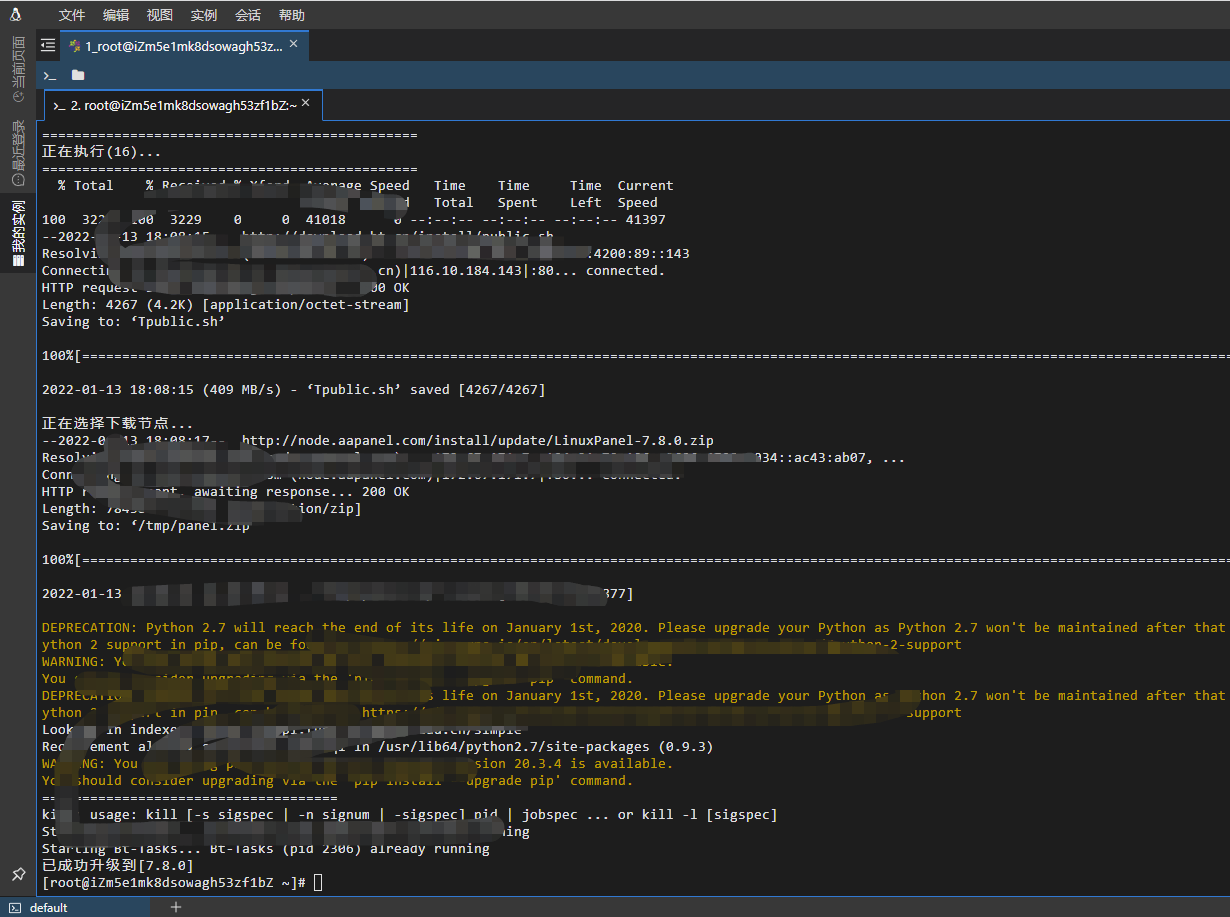
Task: Click the text Saving to: 'Tpublic.sh'
Action: click(134, 321)
